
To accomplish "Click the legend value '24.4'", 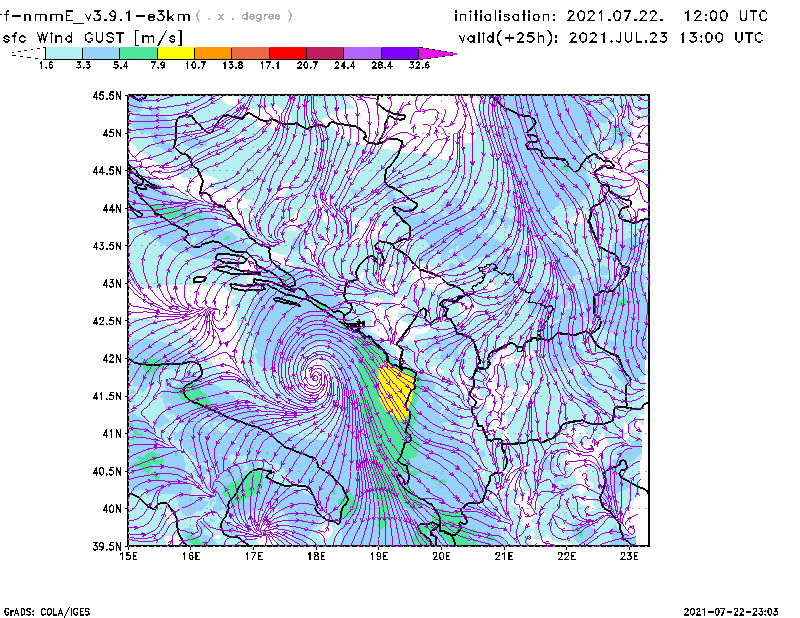I will click(x=344, y=65).
